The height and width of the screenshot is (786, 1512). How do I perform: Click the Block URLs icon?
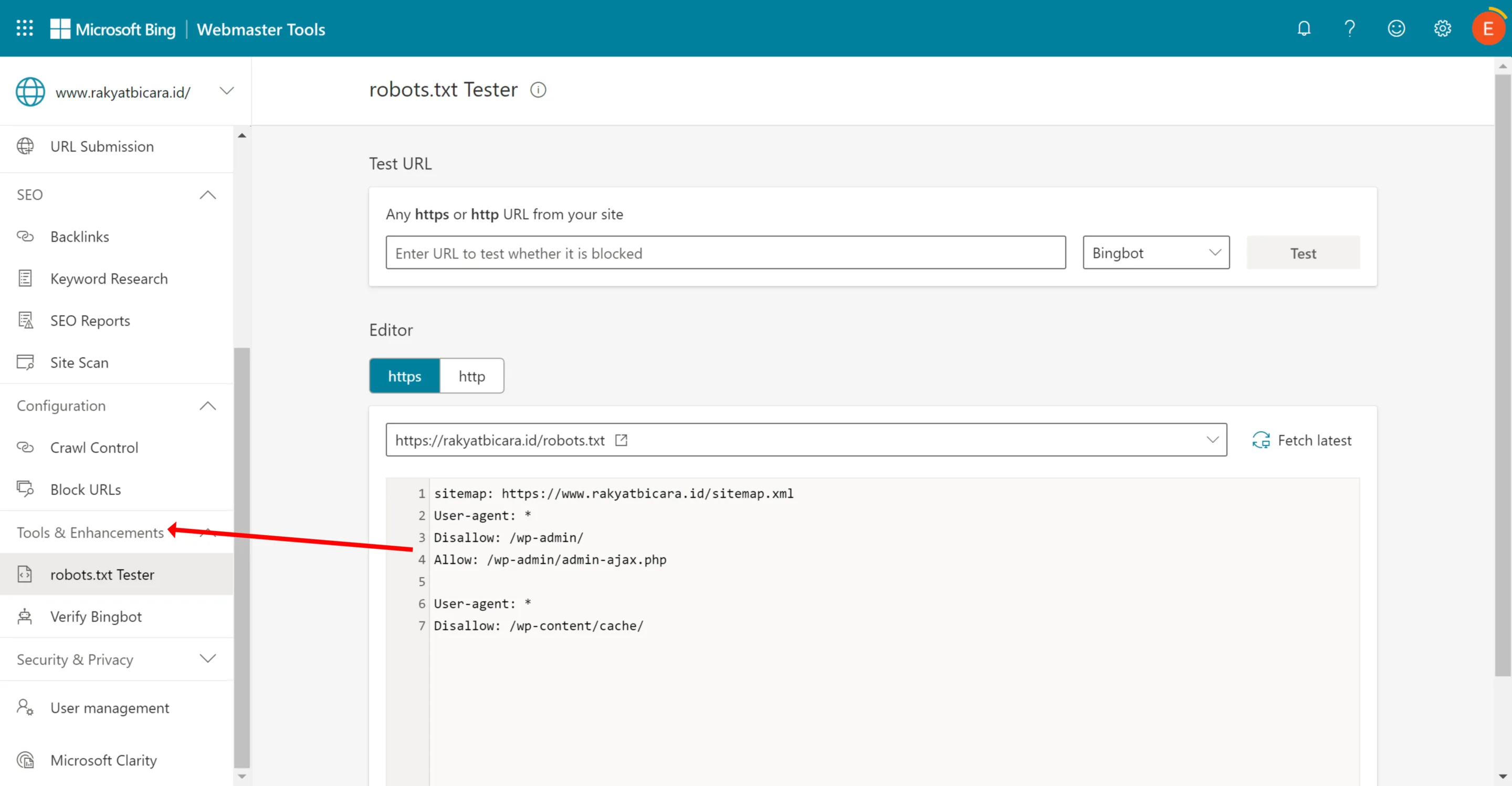(25, 488)
